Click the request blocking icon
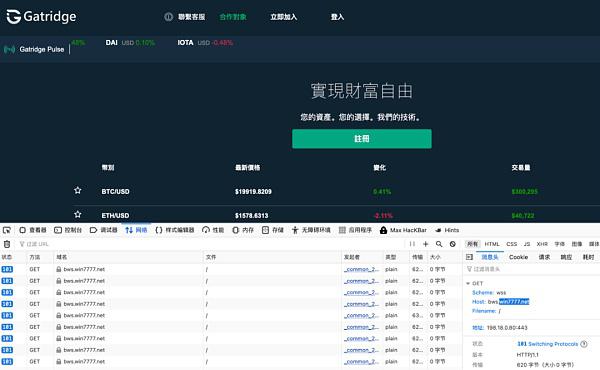 (x=453, y=244)
